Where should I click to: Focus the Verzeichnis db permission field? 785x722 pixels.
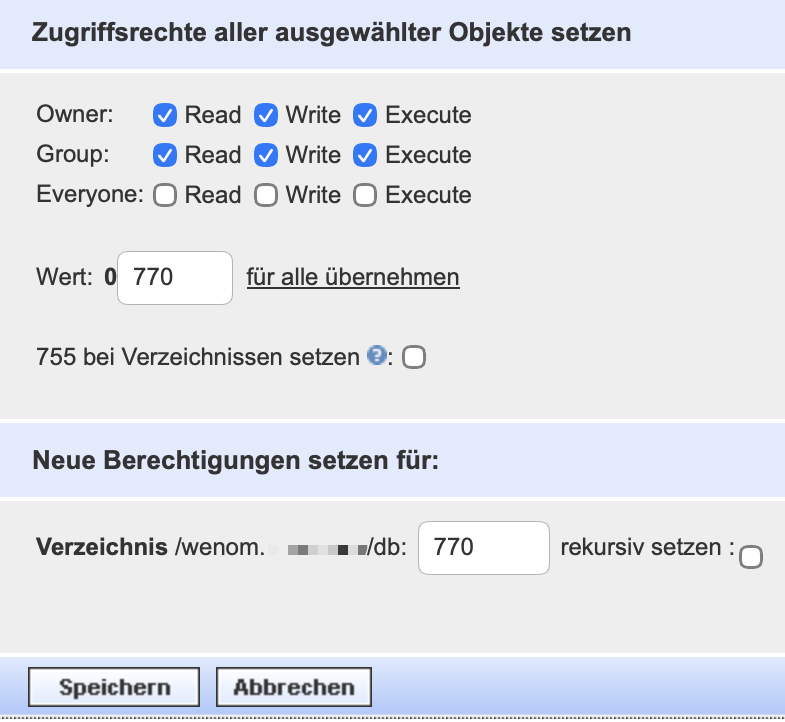pos(483,548)
